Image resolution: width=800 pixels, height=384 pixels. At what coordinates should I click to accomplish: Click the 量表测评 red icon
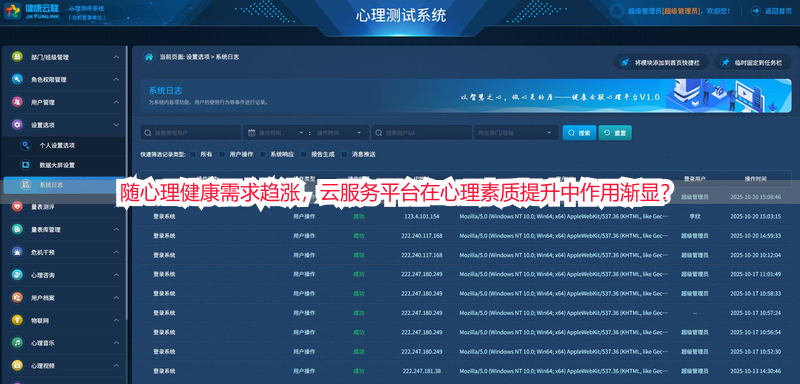17,207
